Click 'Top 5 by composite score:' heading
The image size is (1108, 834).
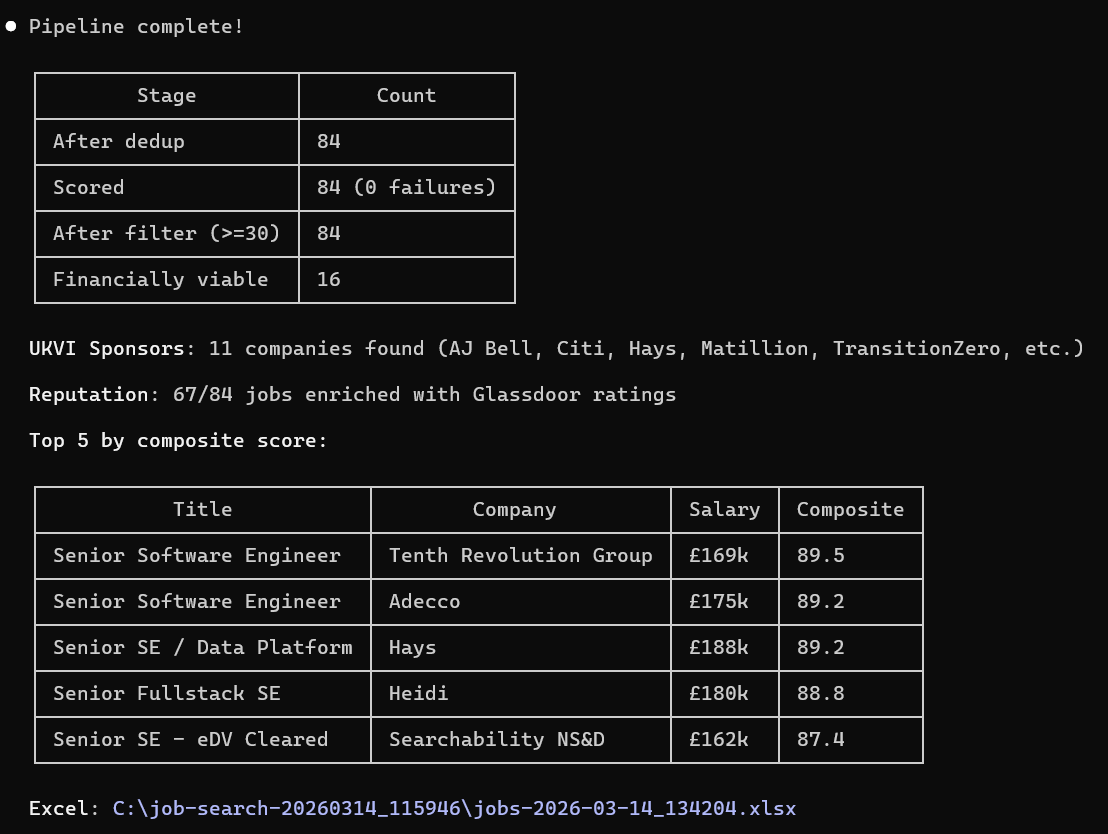(x=178, y=440)
